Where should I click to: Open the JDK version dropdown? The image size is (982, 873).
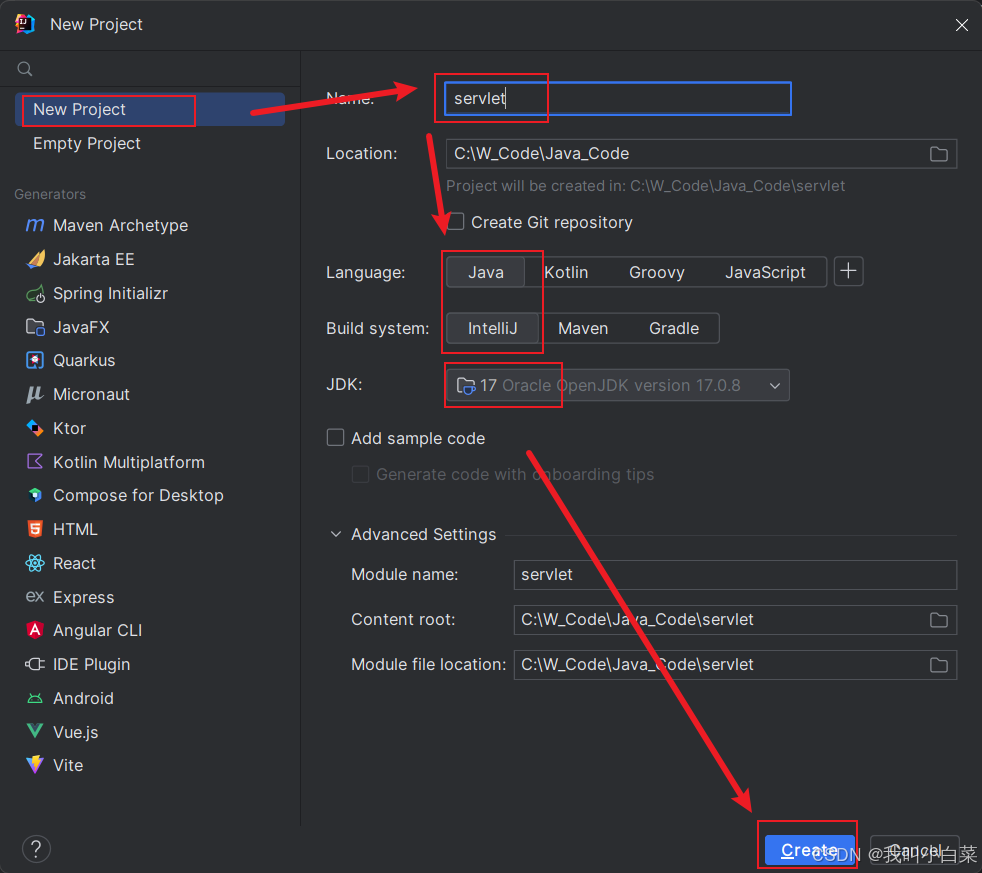[618, 385]
